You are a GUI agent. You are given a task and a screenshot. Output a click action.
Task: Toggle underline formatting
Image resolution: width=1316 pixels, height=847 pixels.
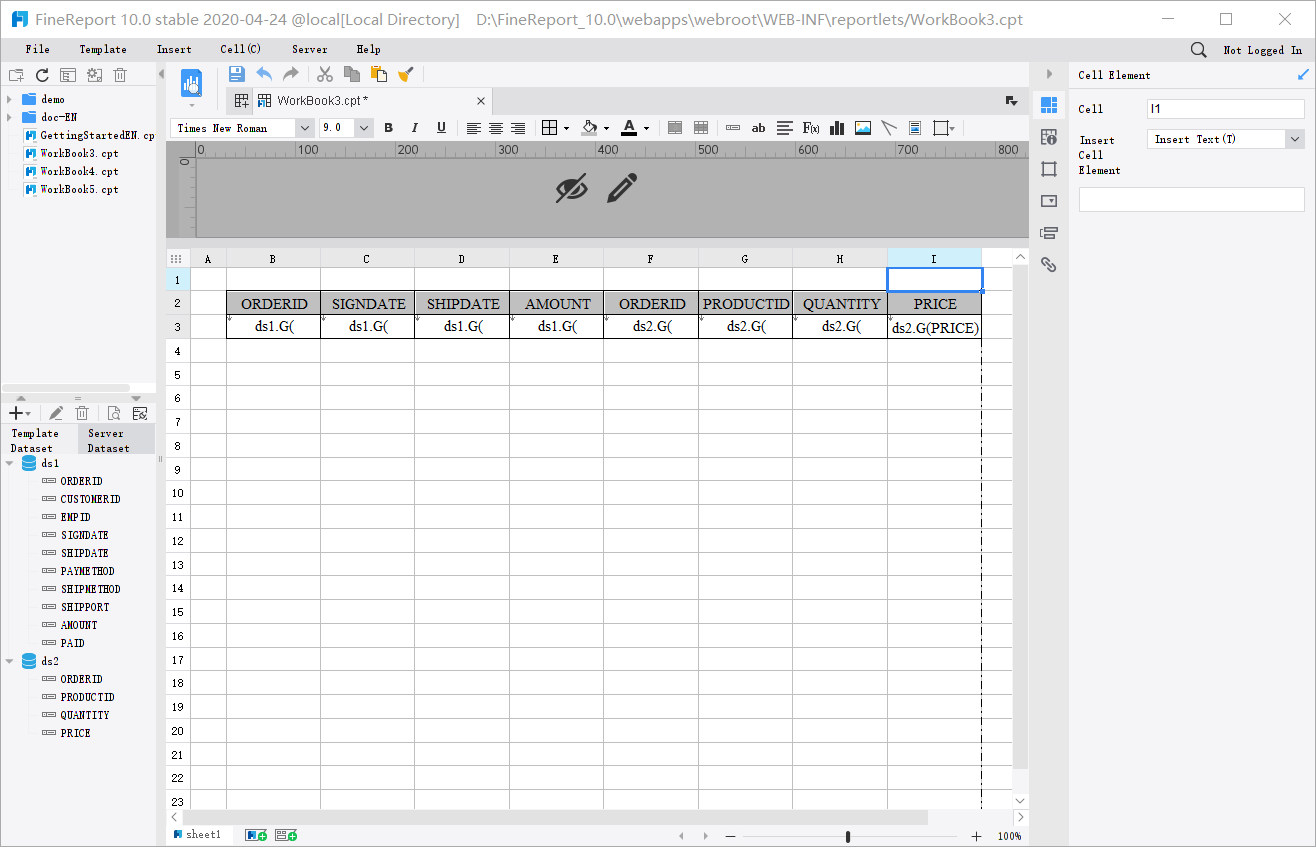click(x=440, y=128)
